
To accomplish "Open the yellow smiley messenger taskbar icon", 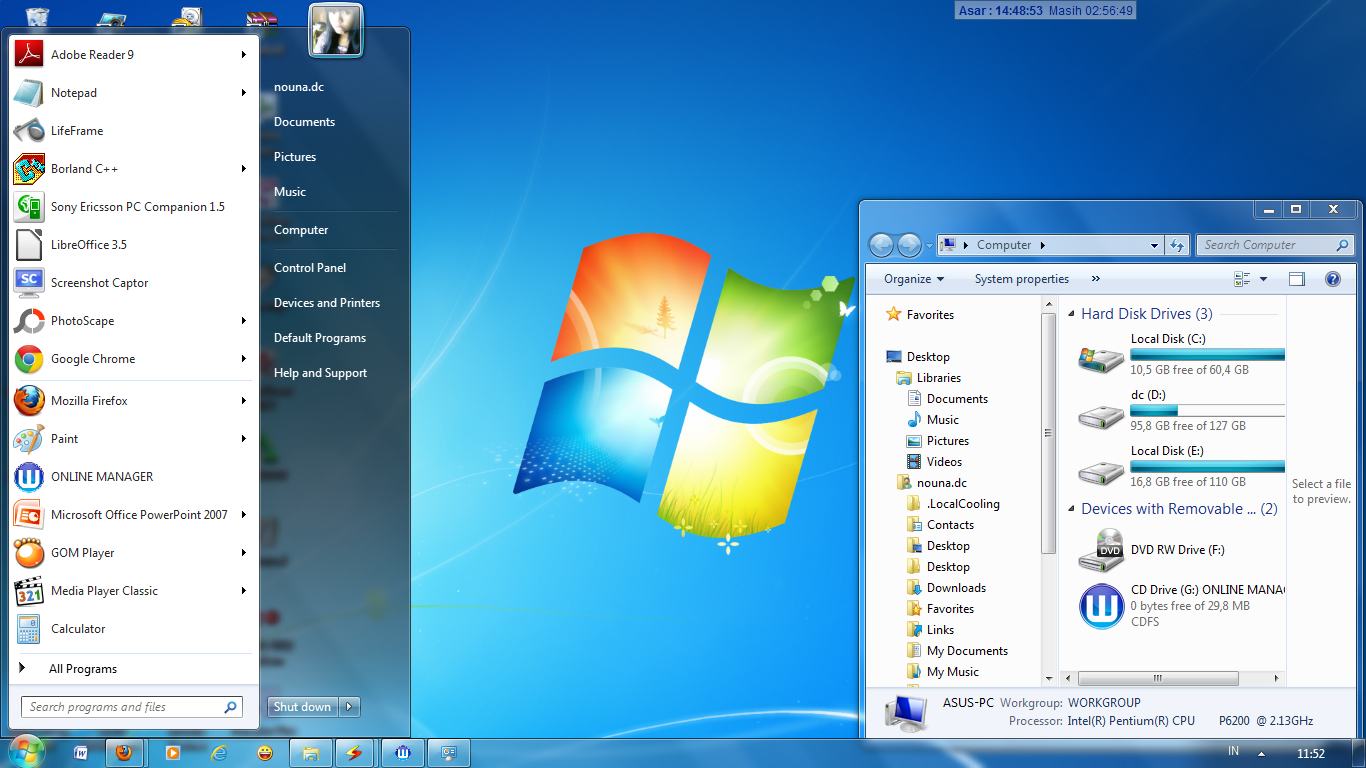I will coord(265,753).
